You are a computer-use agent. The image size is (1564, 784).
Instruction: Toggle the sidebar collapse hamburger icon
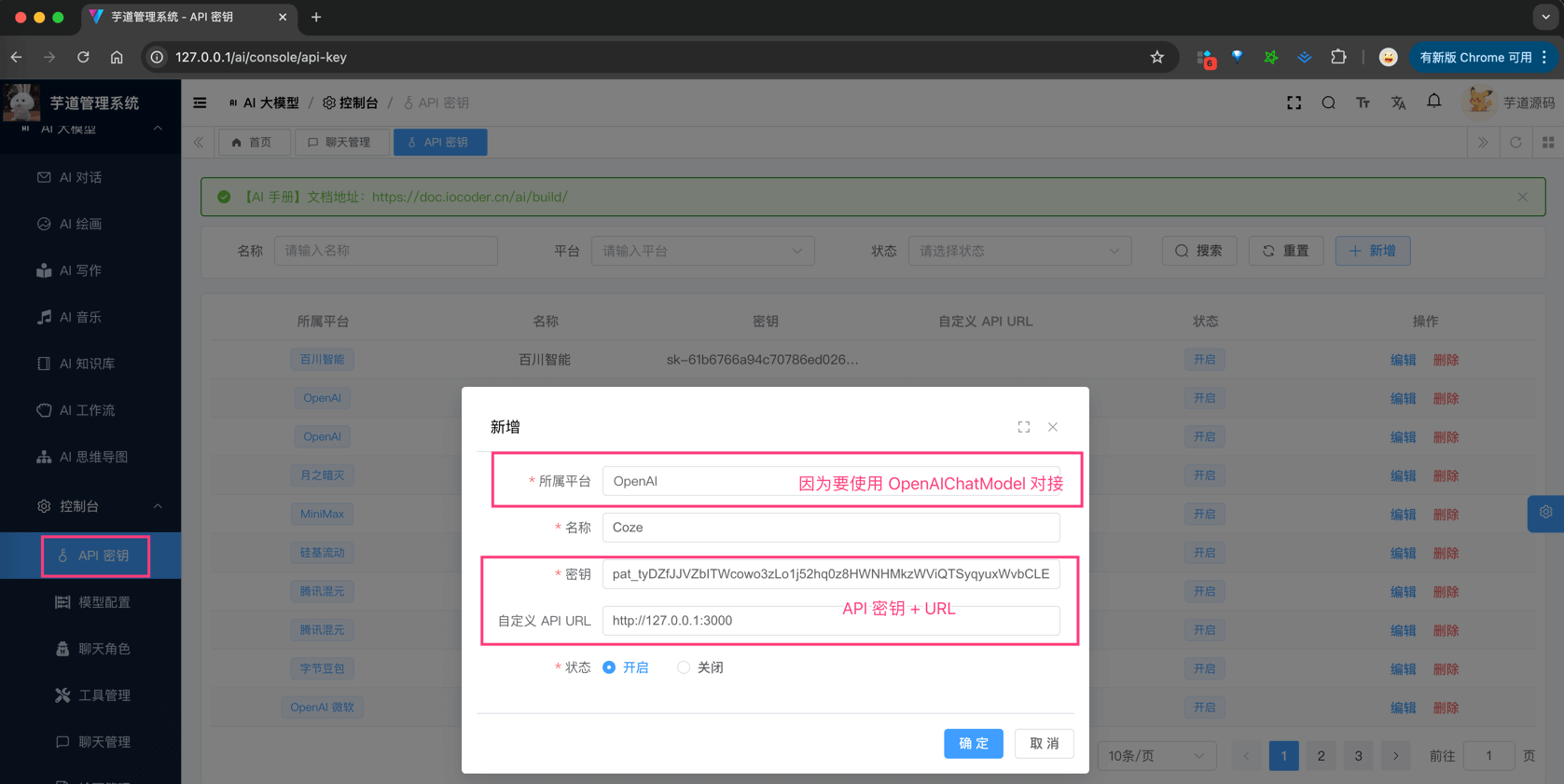[x=200, y=103]
